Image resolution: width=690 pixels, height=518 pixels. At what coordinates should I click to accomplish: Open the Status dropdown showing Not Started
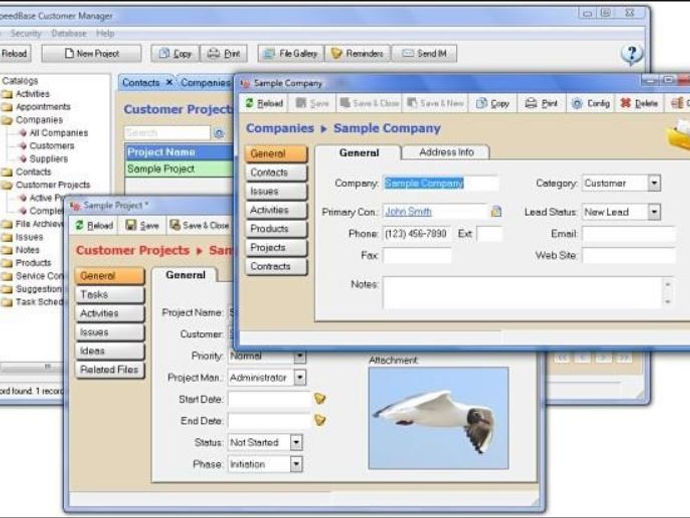[x=296, y=442]
